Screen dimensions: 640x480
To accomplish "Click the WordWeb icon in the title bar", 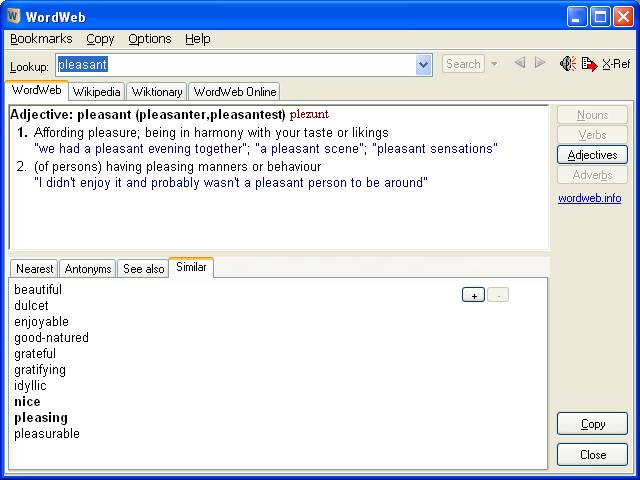I will tap(13, 16).
